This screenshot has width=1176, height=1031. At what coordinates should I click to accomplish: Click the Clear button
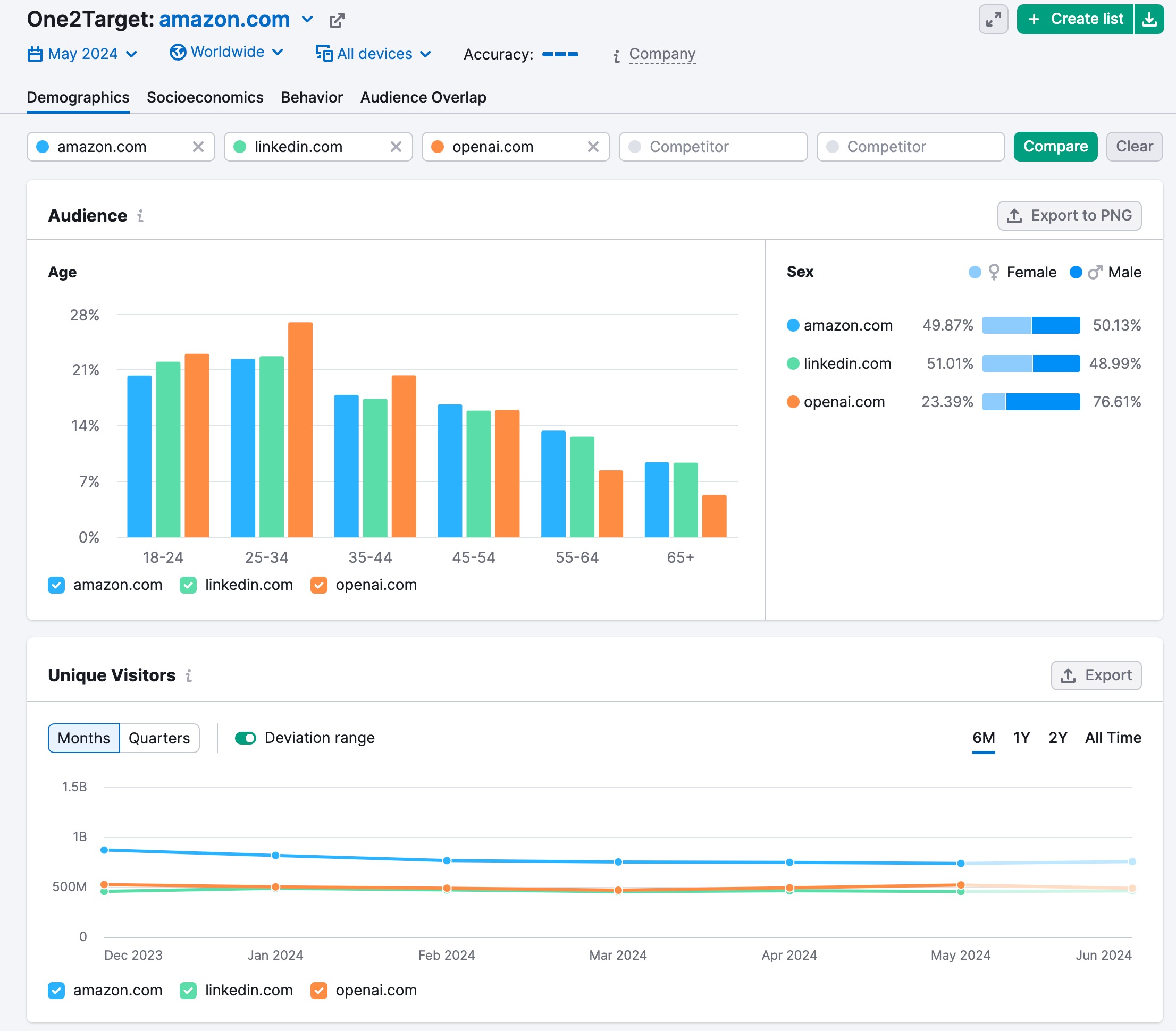tap(1134, 147)
